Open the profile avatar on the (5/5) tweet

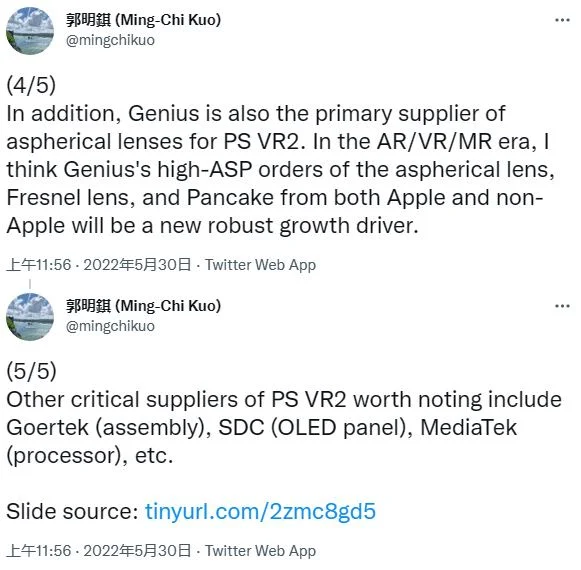point(30,317)
